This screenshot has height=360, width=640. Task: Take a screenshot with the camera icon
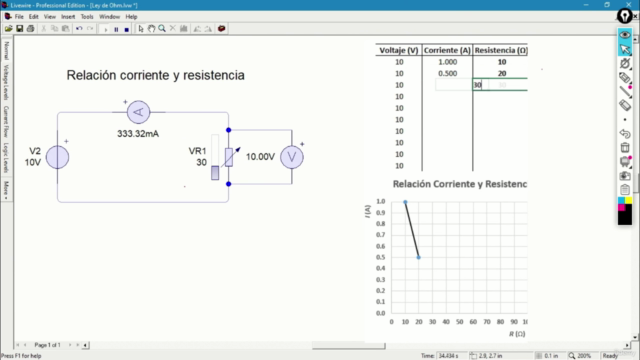[625, 176]
